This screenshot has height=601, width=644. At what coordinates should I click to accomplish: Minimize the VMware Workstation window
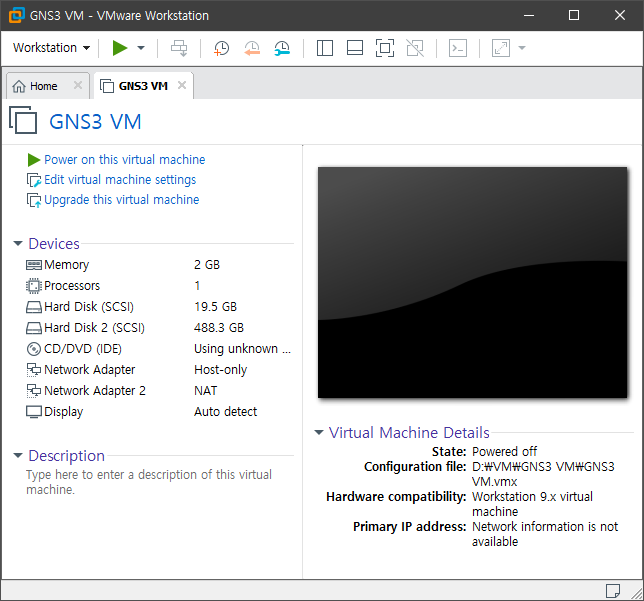(x=529, y=15)
